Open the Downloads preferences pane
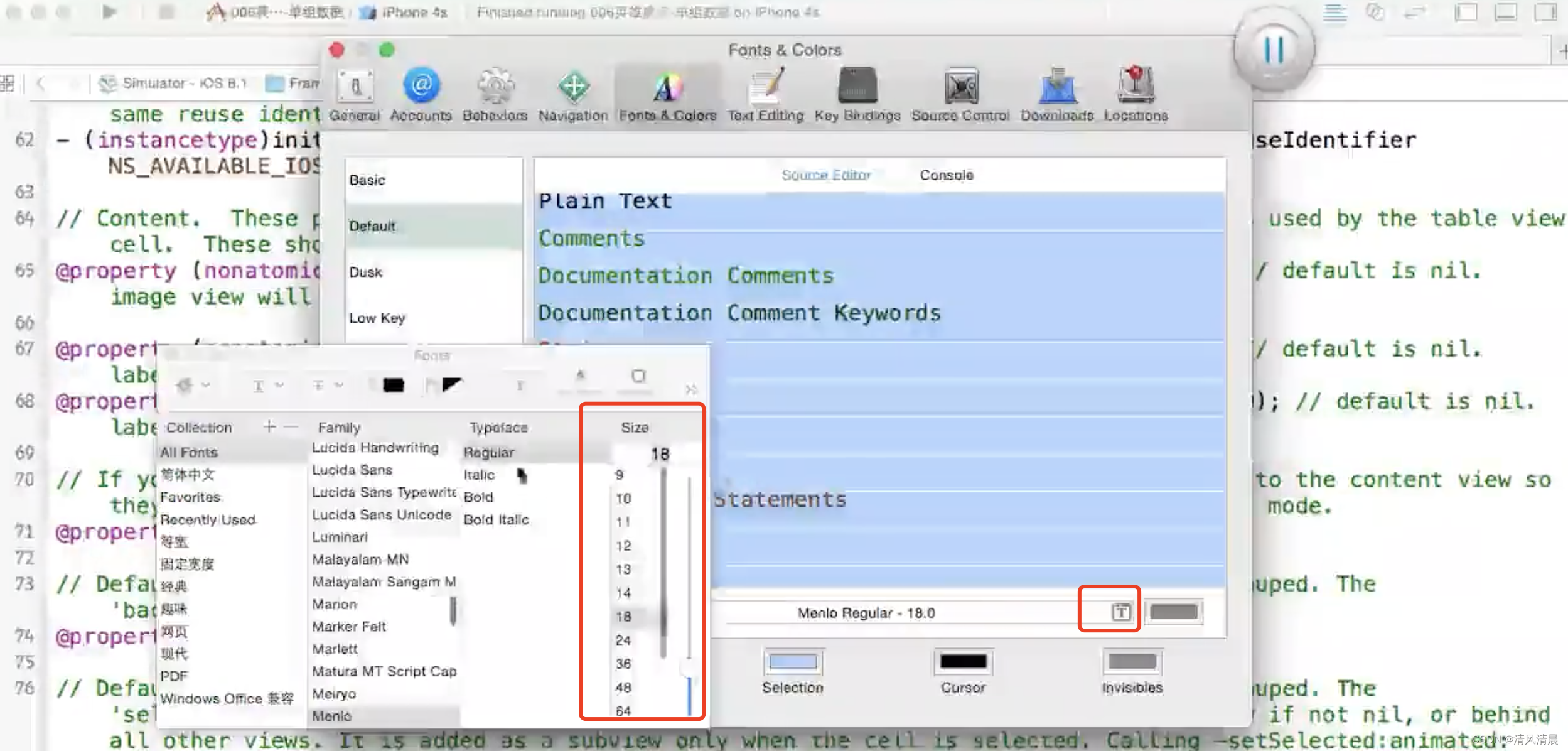1568x751 pixels. 1058,95
